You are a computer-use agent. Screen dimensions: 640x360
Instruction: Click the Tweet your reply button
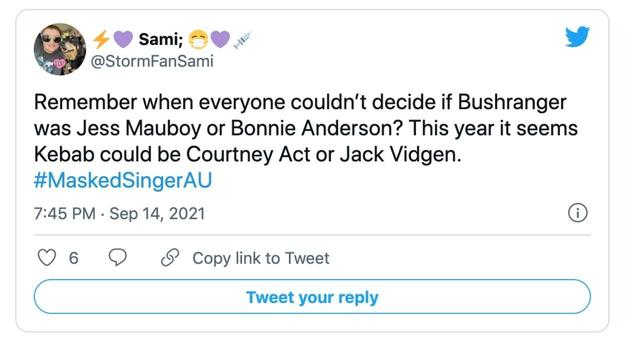tap(312, 297)
